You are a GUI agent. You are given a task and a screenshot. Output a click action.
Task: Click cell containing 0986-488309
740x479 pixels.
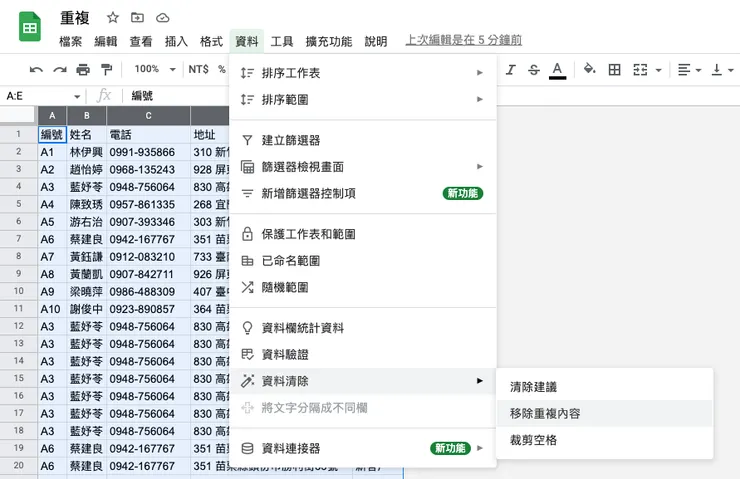[x=149, y=292]
